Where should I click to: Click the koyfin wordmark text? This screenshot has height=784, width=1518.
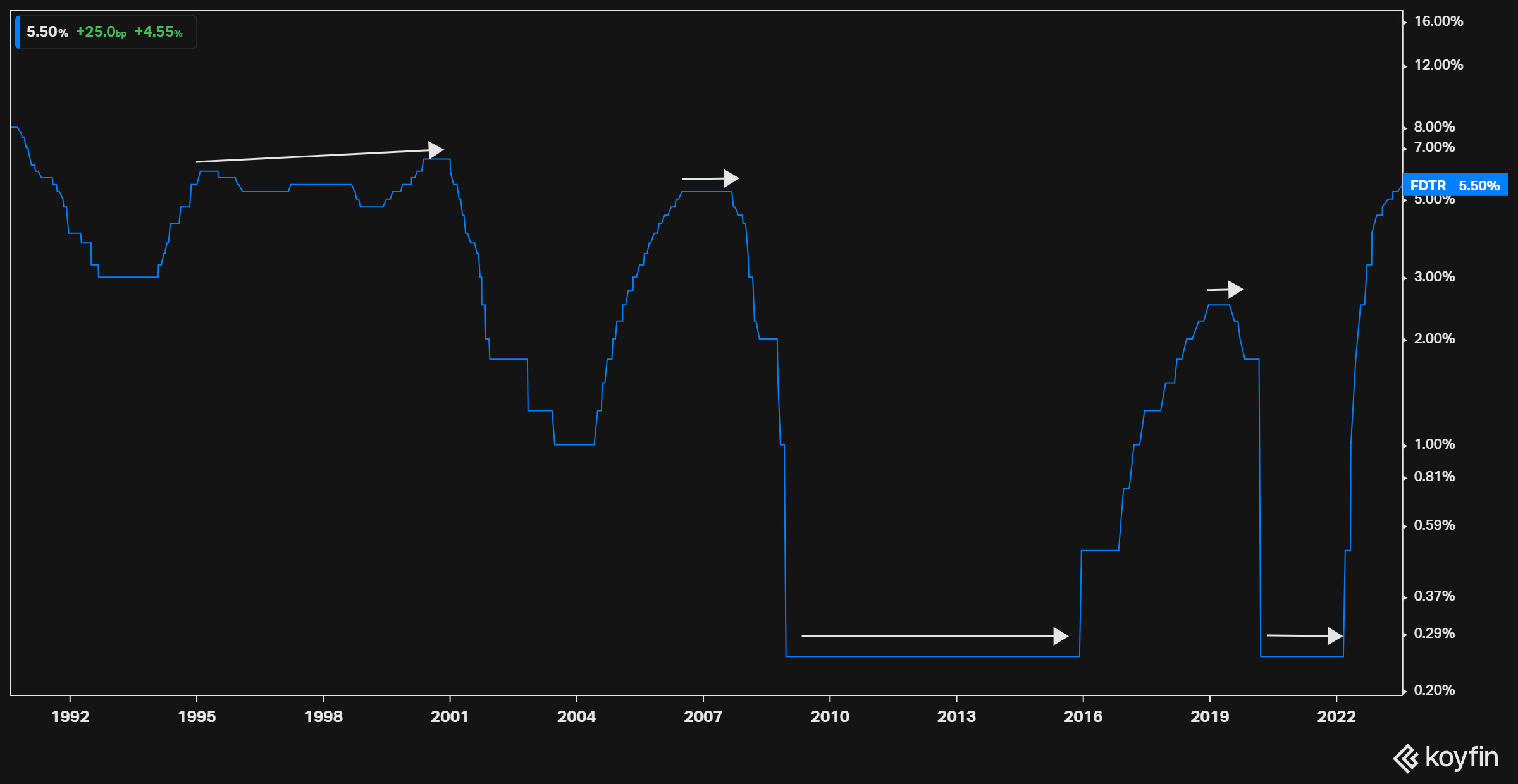tap(1461, 757)
